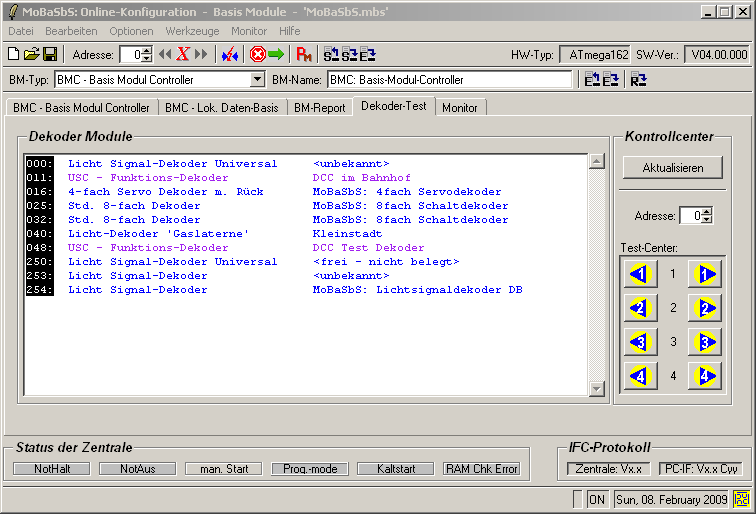Click the red X toolbar icon
Image resolution: width=756 pixels, height=514 pixels.
click(183, 54)
